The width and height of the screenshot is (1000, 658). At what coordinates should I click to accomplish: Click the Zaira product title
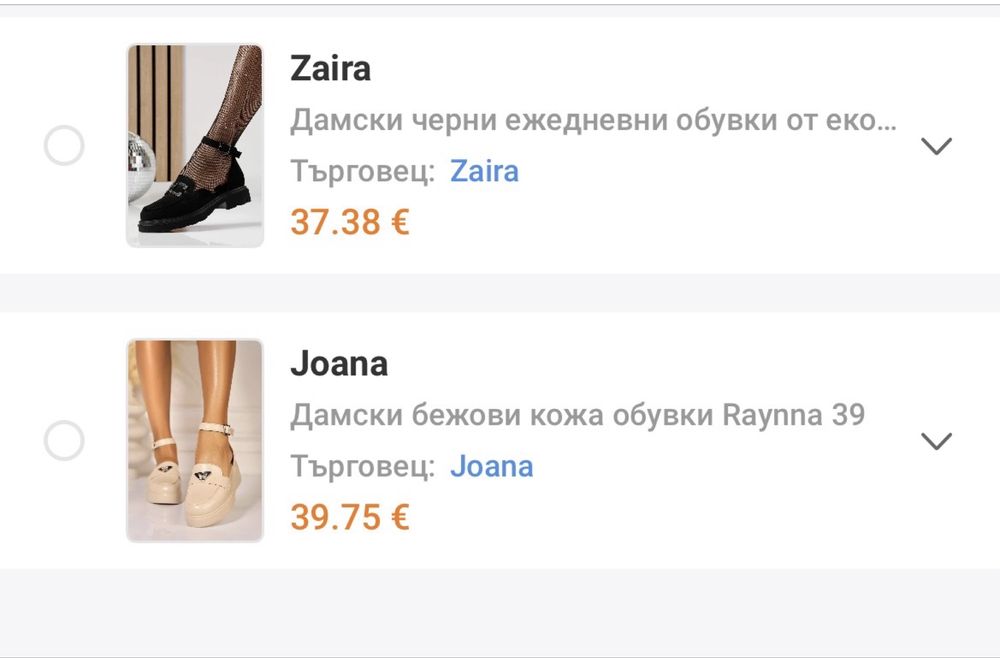coord(330,69)
